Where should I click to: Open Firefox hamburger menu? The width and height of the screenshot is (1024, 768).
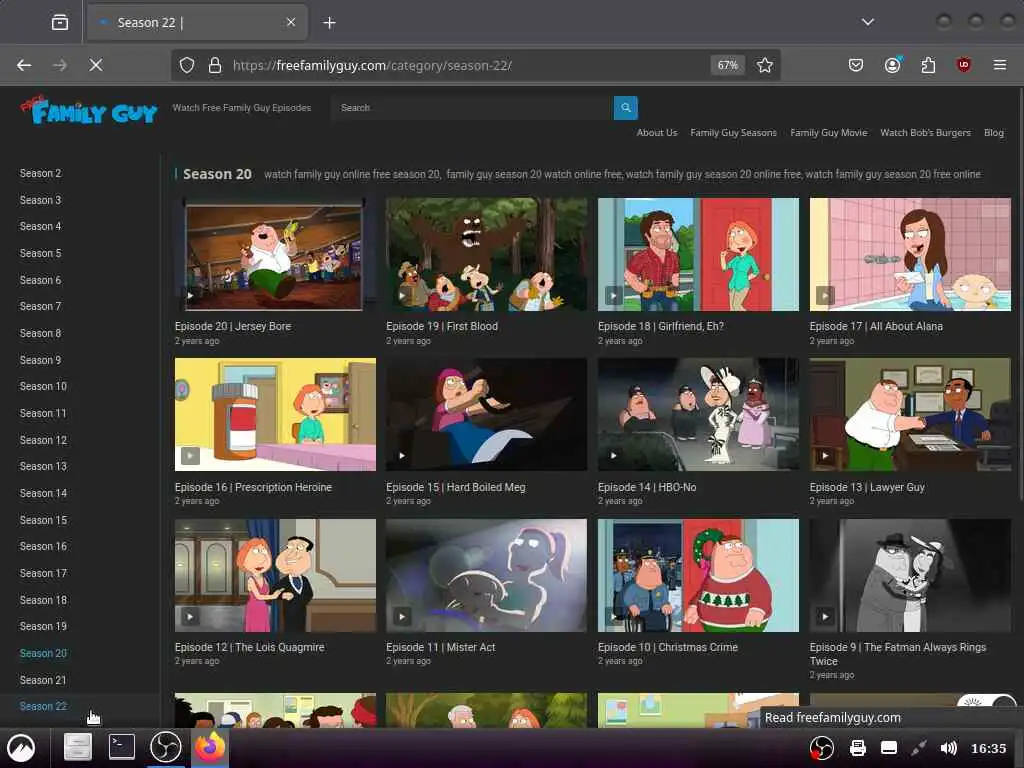coord(999,65)
